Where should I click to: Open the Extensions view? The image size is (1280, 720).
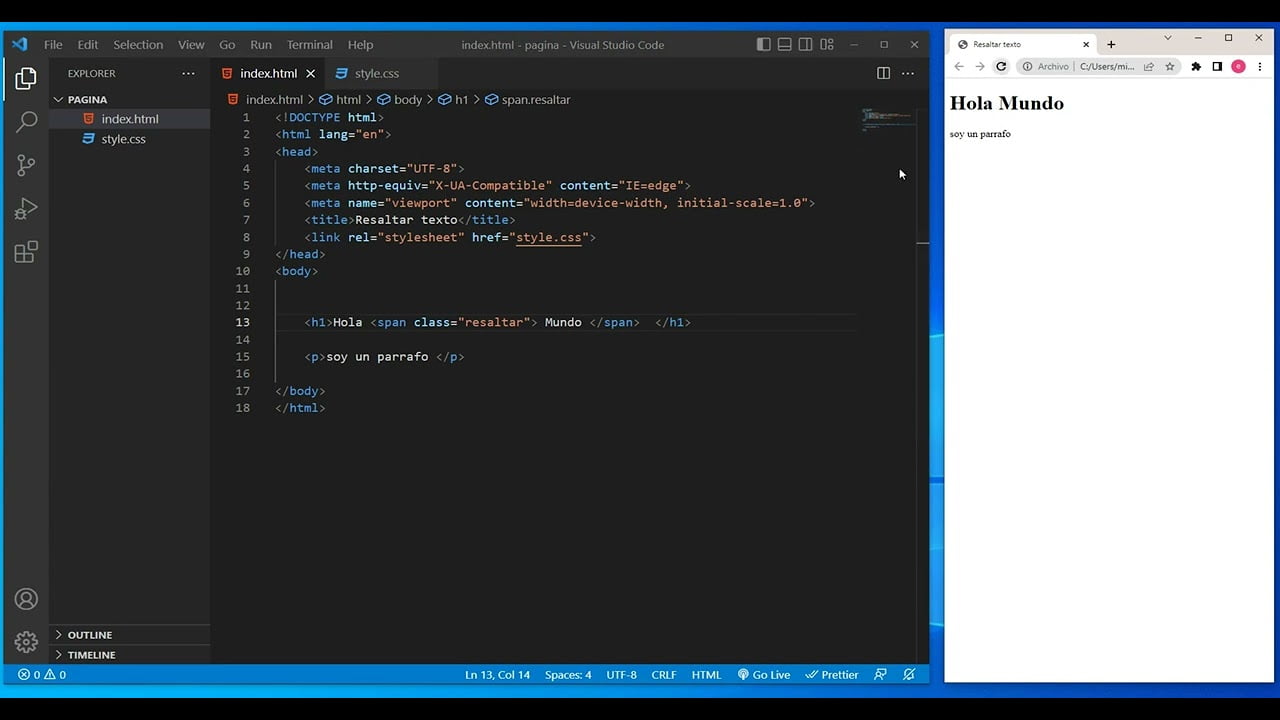[x=26, y=252]
